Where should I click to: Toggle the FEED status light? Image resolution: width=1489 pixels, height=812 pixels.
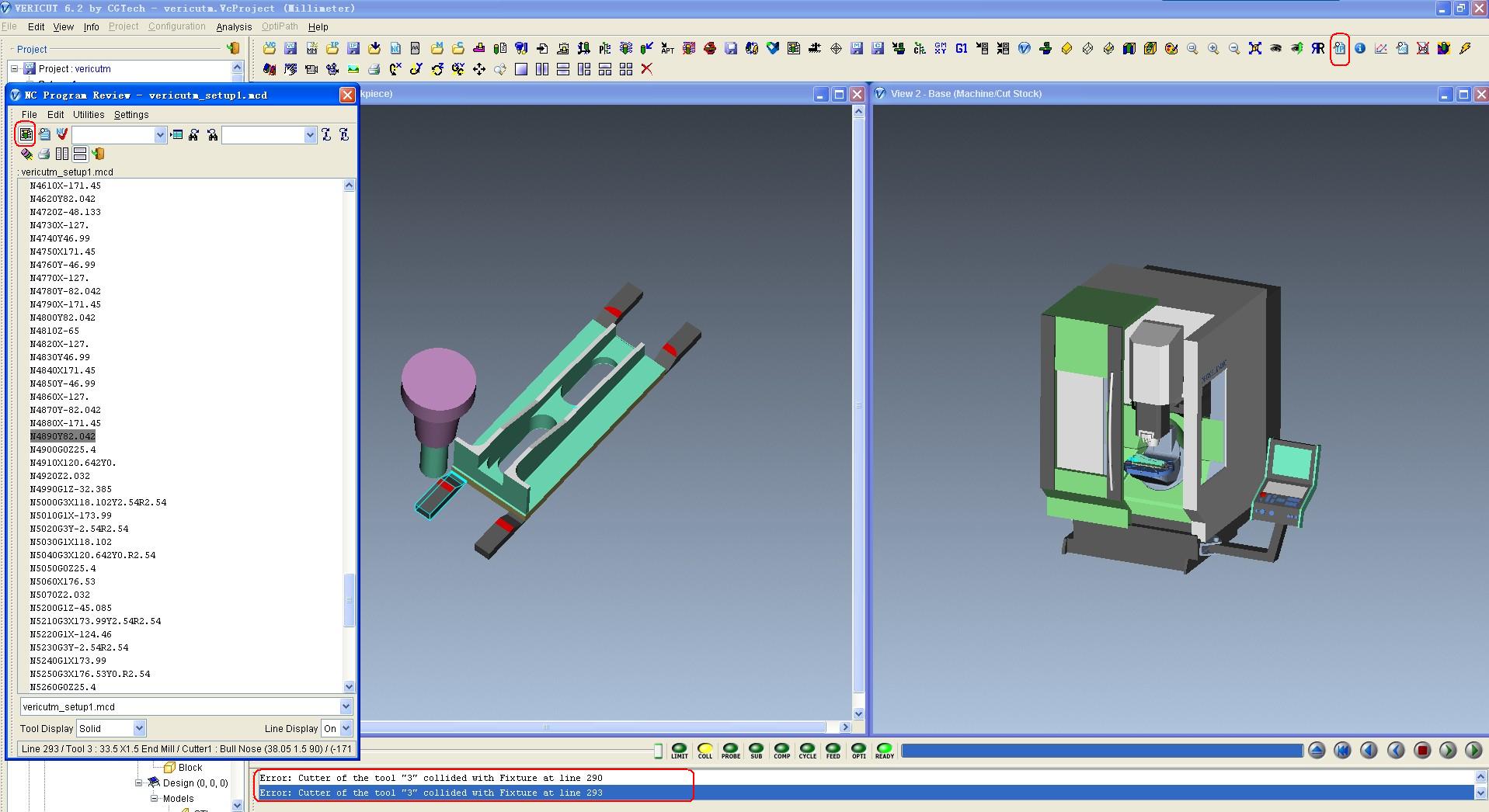[833, 751]
